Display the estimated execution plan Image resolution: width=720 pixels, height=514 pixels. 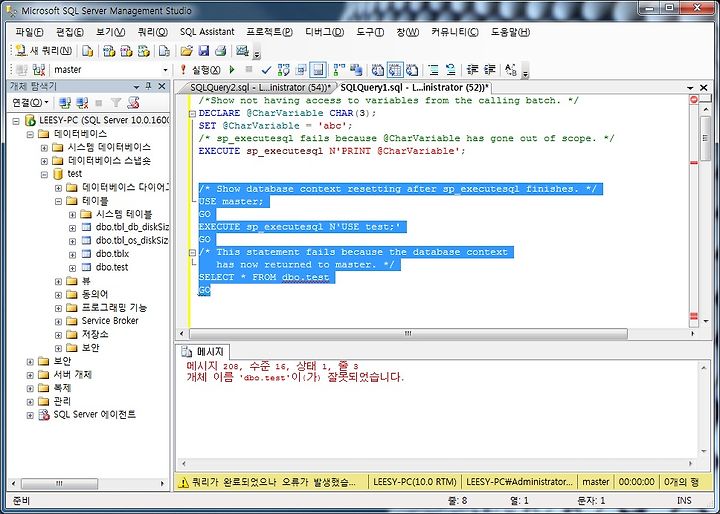[284, 70]
